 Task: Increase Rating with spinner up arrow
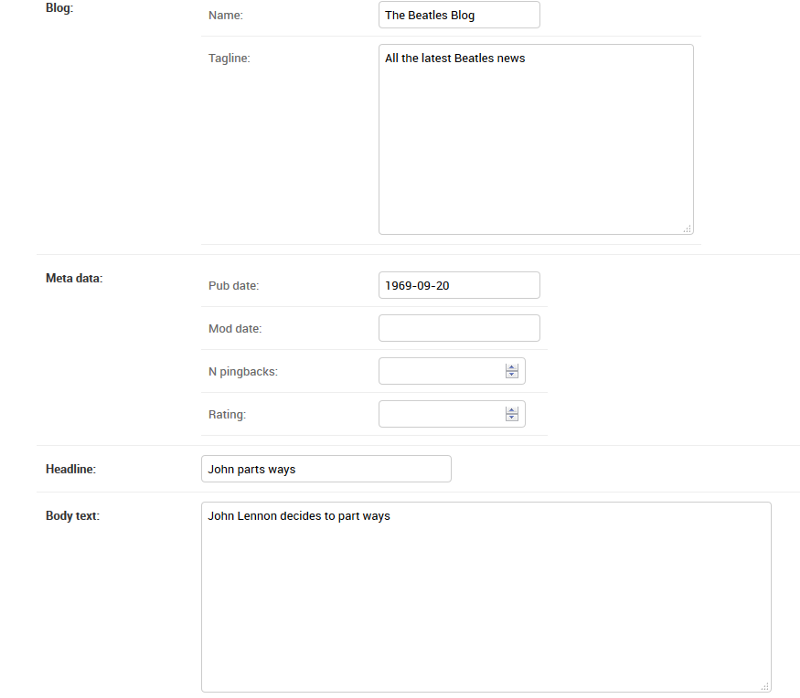tap(512, 410)
